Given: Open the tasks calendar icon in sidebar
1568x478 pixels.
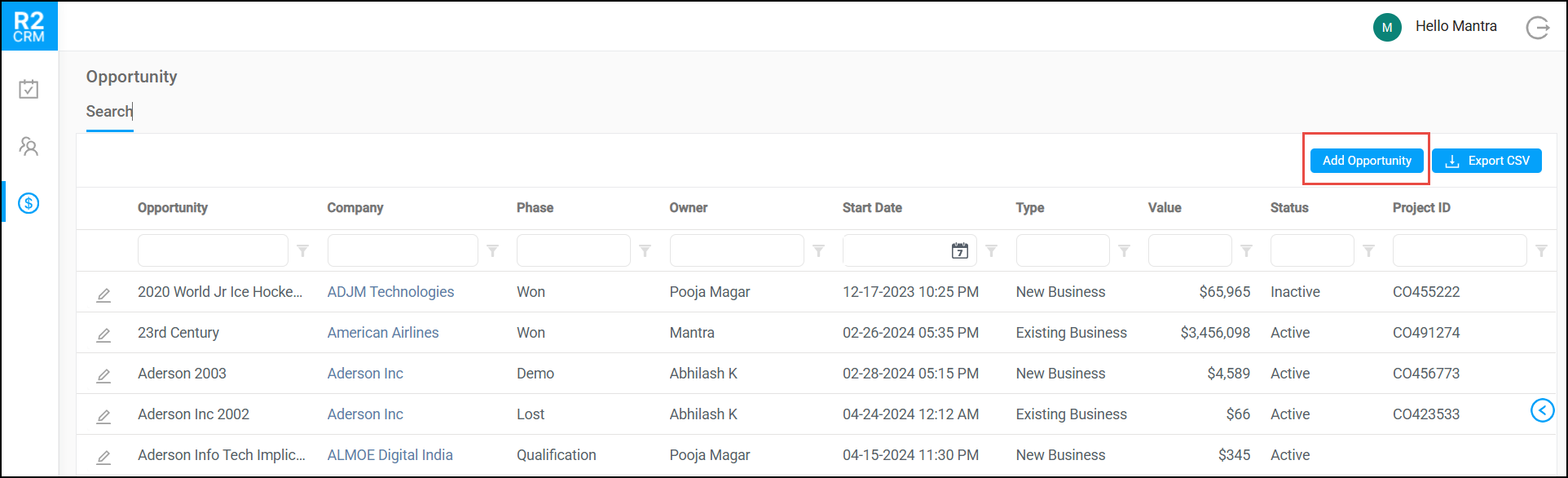Looking at the screenshot, I should click(x=29, y=89).
